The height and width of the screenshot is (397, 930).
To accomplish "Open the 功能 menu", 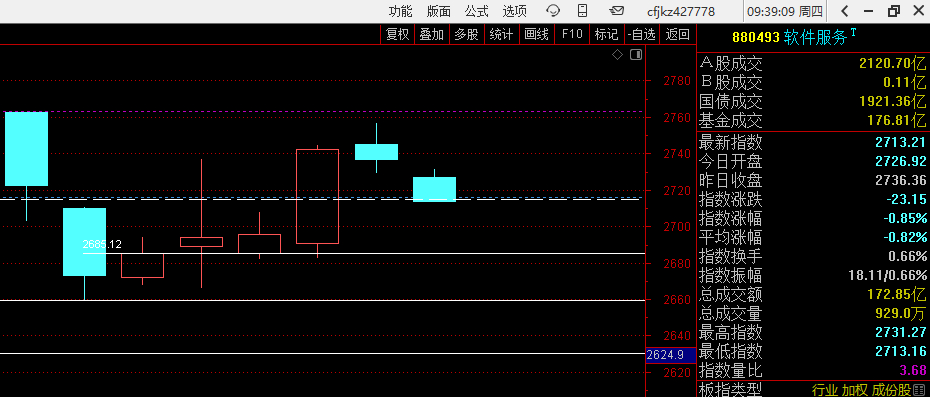I will tap(400, 11).
